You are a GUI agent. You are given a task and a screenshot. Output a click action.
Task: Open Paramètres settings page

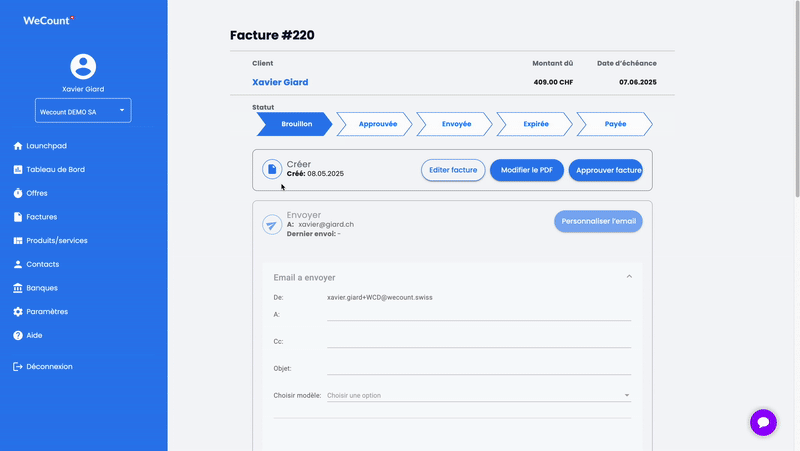[47, 312]
